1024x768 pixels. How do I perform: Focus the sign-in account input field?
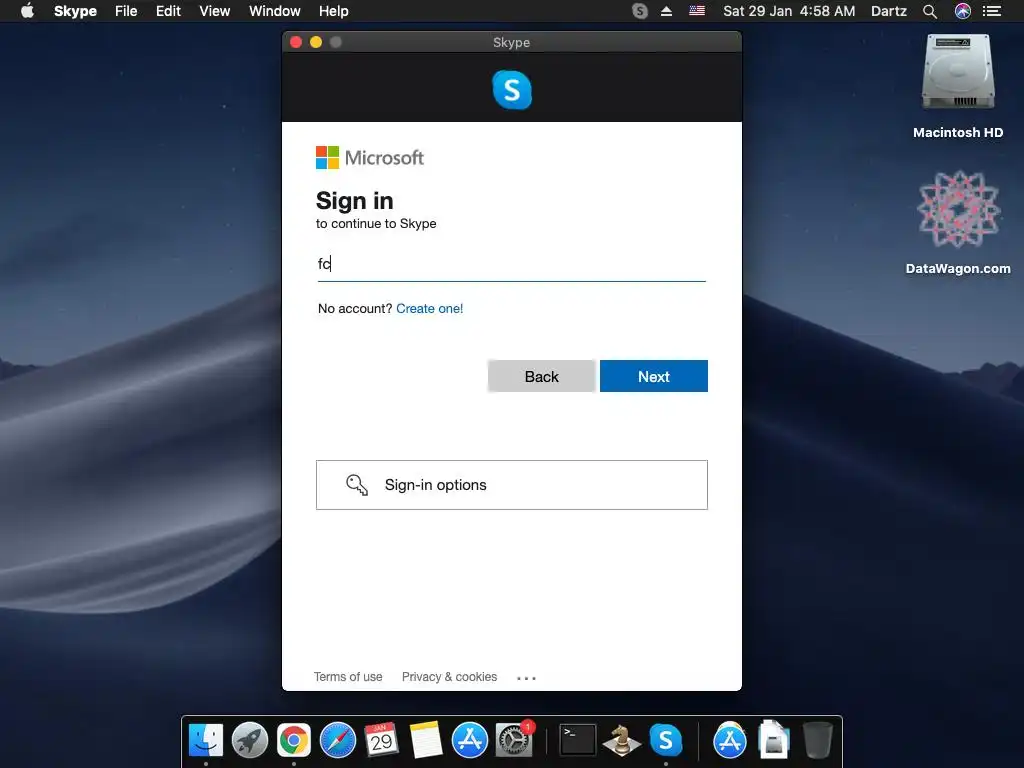coord(511,264)
